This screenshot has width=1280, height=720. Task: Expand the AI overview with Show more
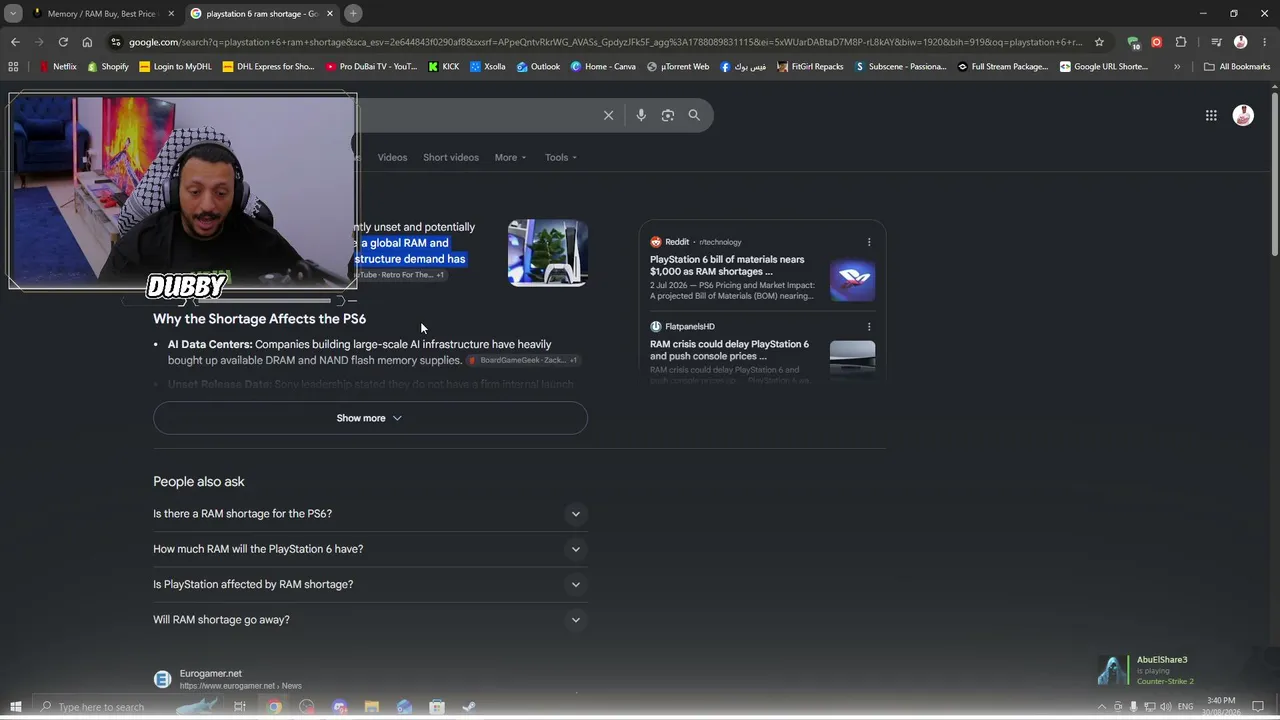pyautogui.click(x=370, y=418)
